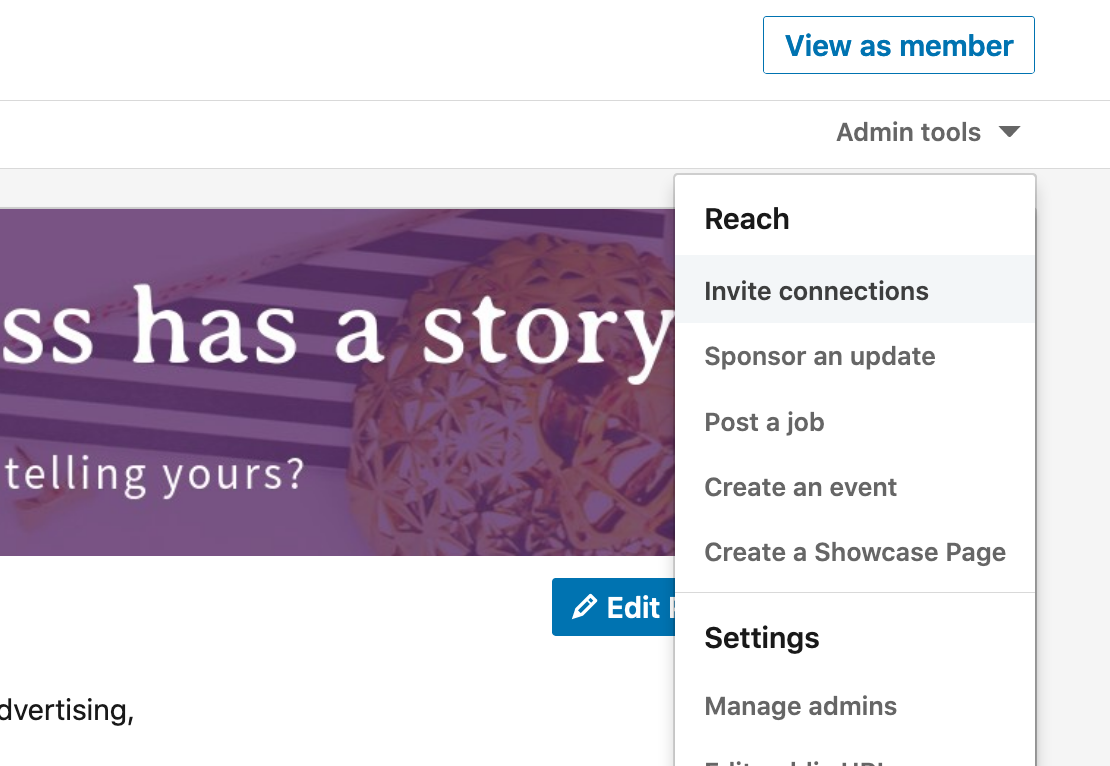Choose Create an event entry
The width and height of the screenshot is (1110, 766).
tap(800, 487)
